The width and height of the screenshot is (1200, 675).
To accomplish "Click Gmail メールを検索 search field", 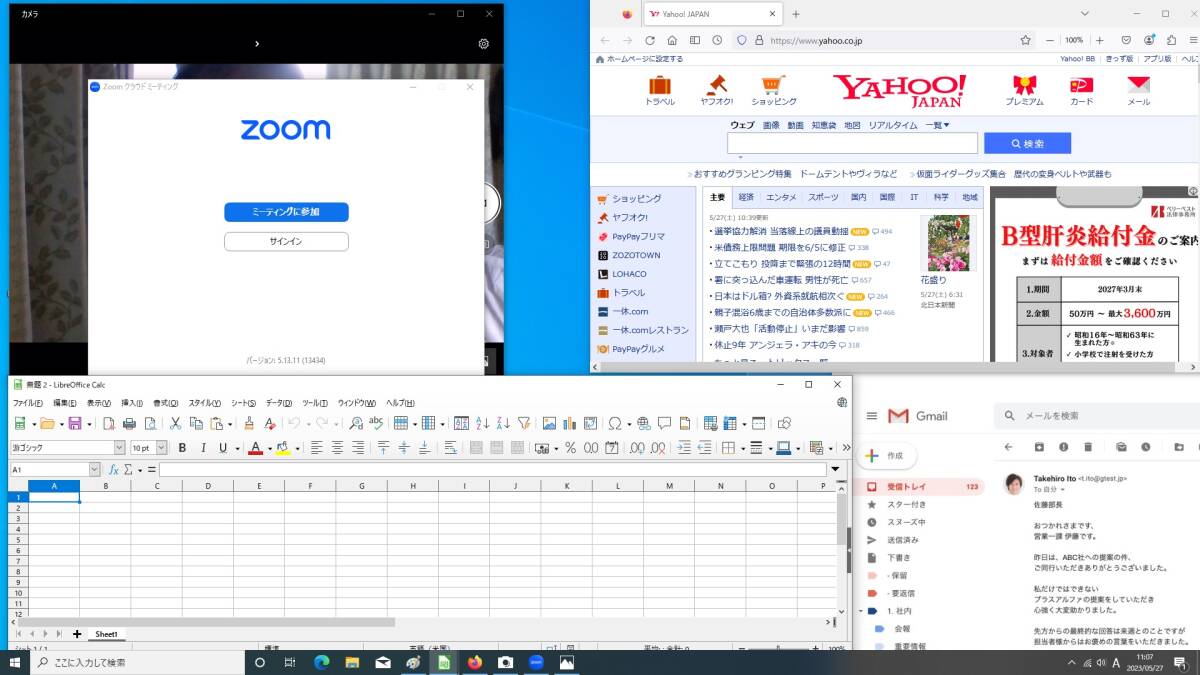I will (x=1095, y=415).
